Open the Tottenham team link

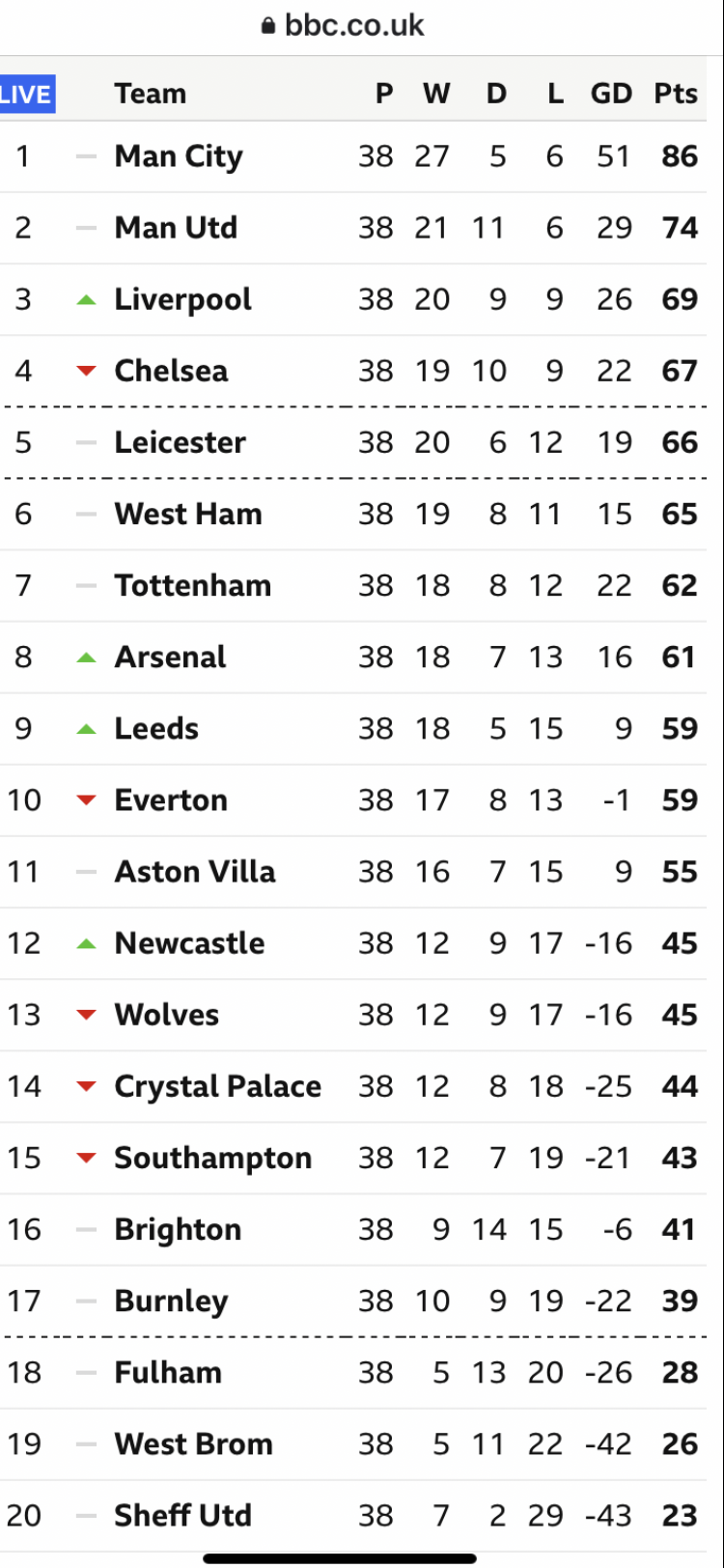193,586
